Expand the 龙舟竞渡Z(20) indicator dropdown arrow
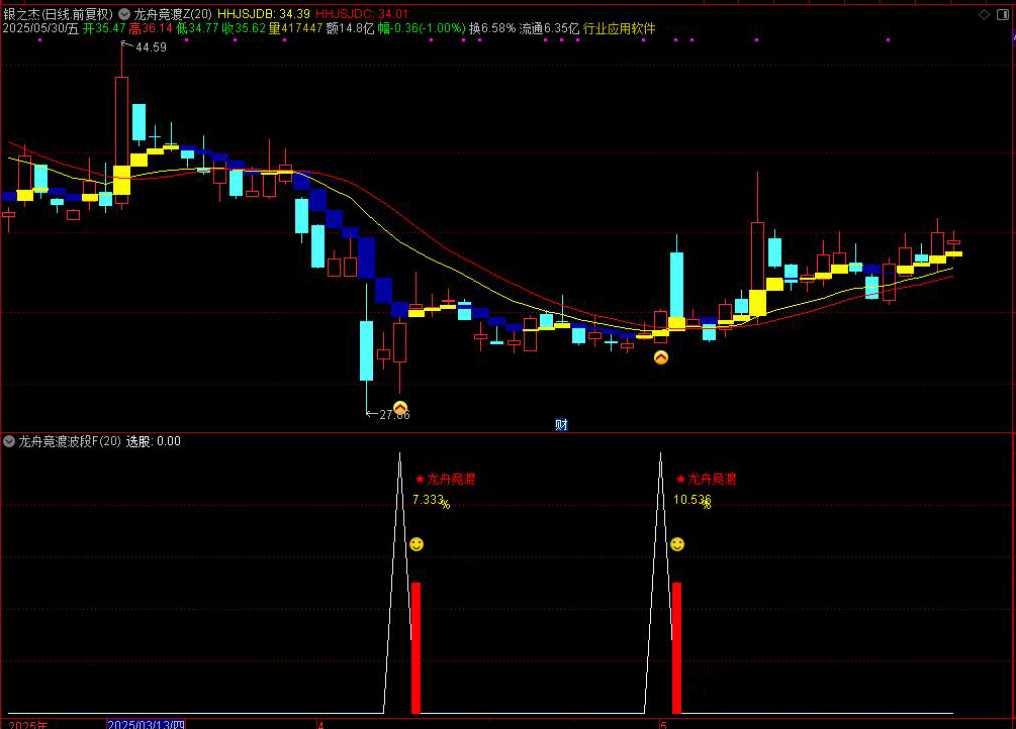The height and width of the screenshot is (729, 1016). (x=124, y=14)
